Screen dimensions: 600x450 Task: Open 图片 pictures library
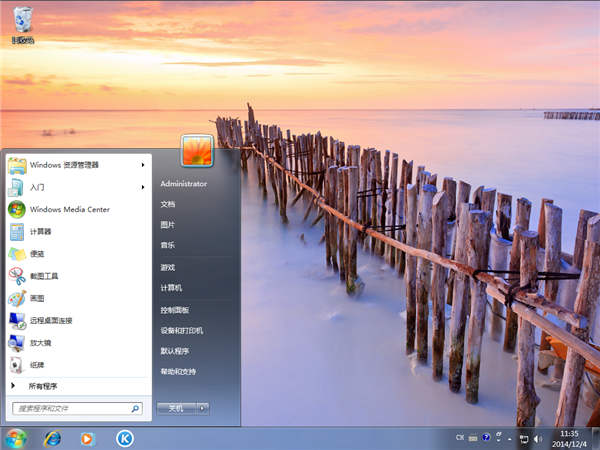pos(168,225)
